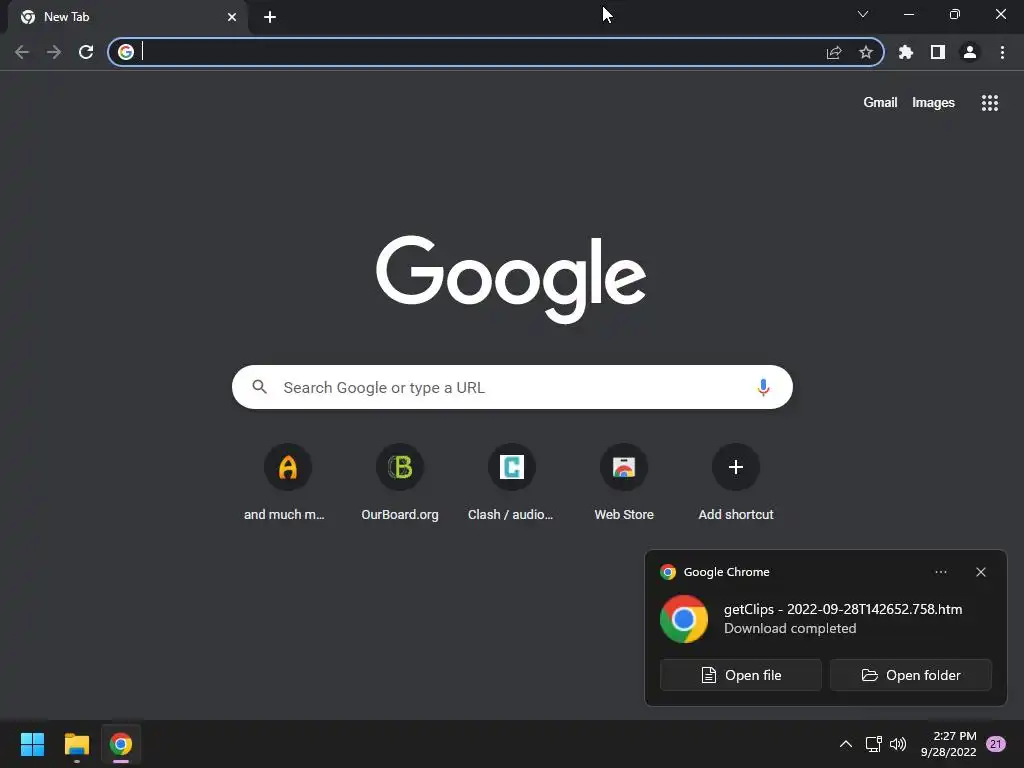
Task: Open the profile avatar menu
Action: pyautogui.click(x=970, y=52)
